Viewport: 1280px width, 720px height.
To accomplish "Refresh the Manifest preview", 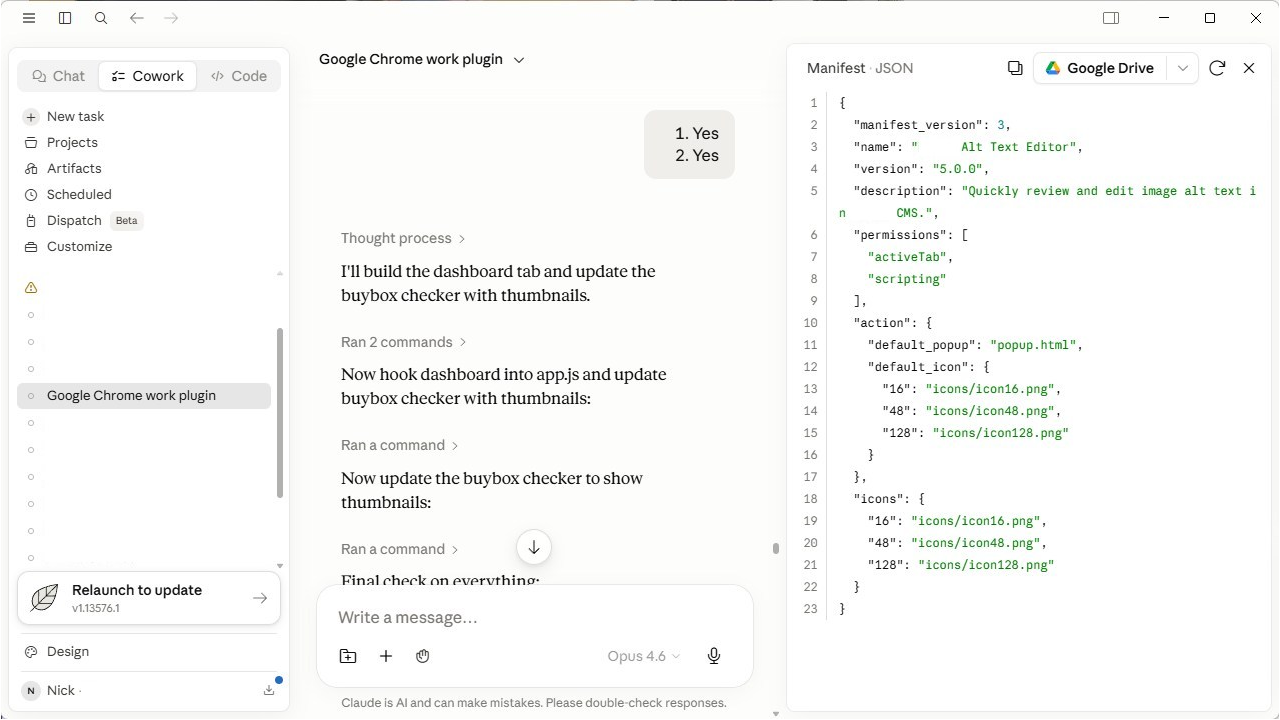I will (x=1217, y=68).
